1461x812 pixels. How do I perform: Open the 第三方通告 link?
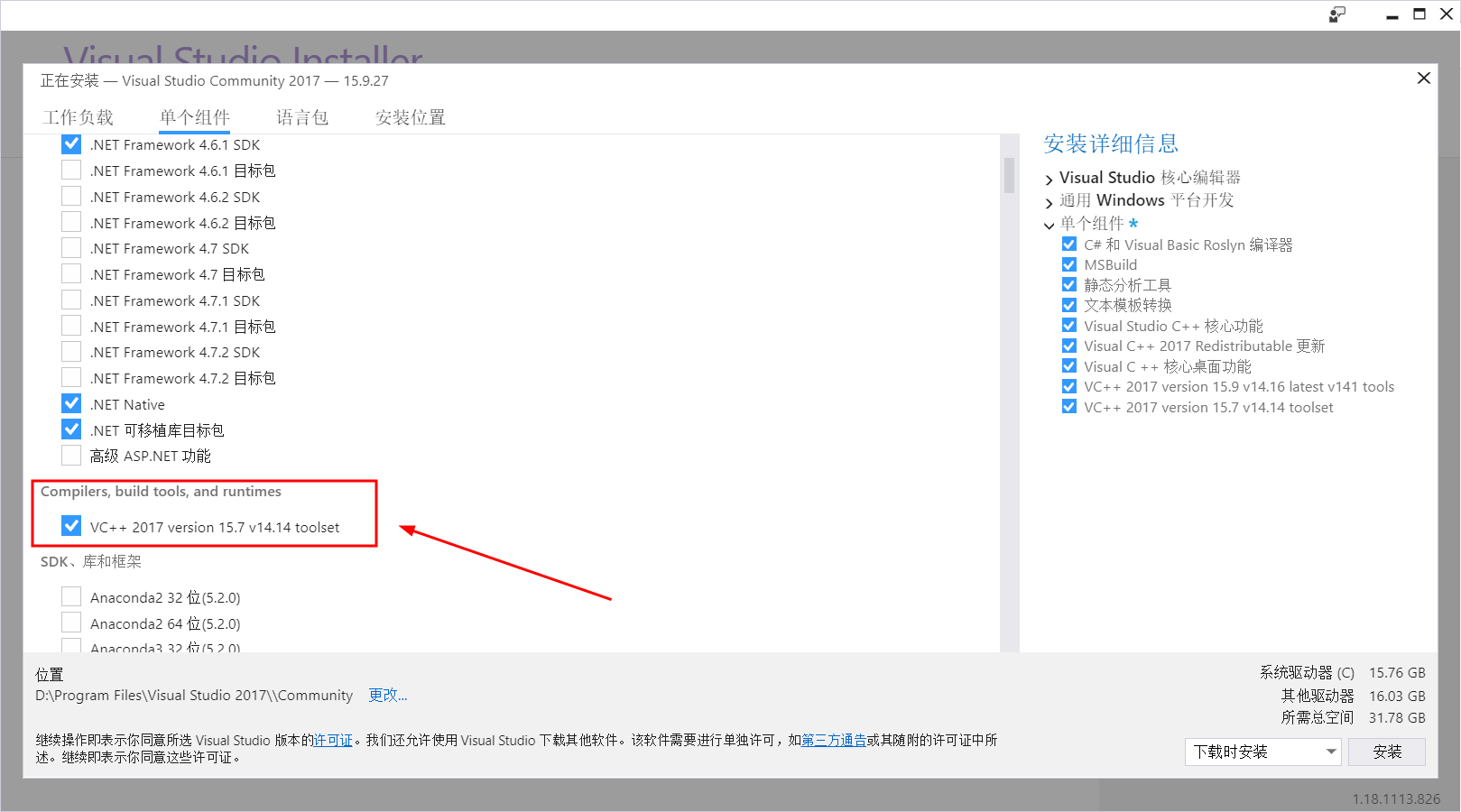click(x=834, y=740)
